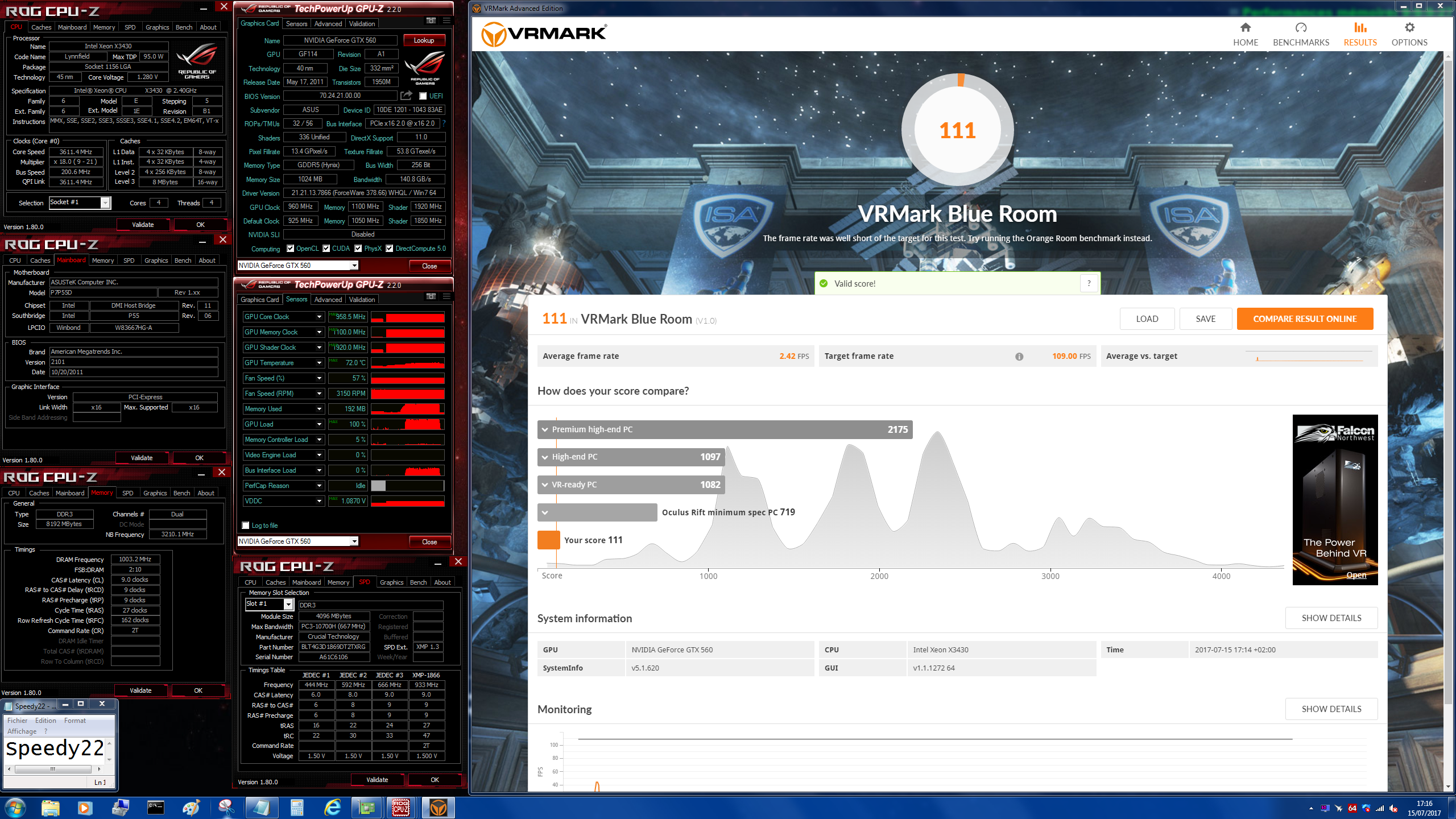Expand the Oculus Rift minimum spec row
This screenshot has height=819, width=1456.
(x=545, y=512)
